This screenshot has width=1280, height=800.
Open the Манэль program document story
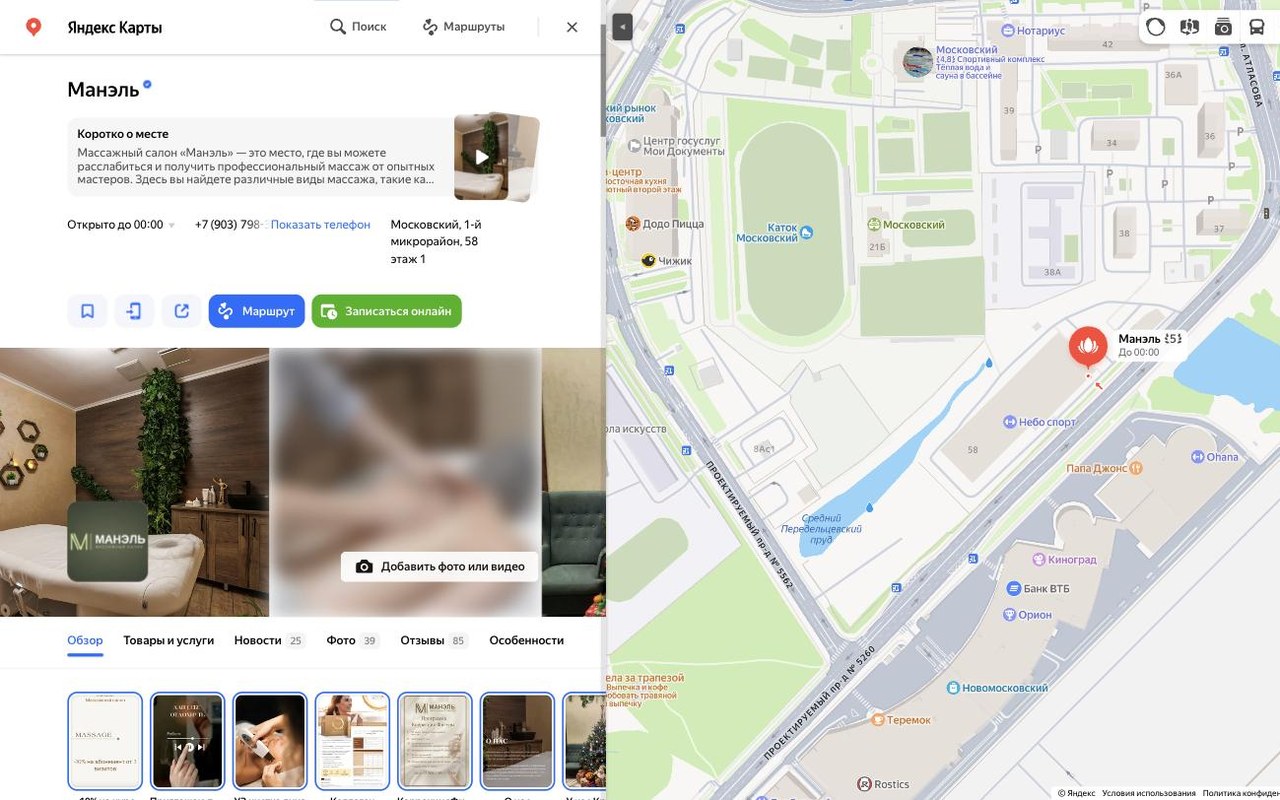click(x=435, y=741)
